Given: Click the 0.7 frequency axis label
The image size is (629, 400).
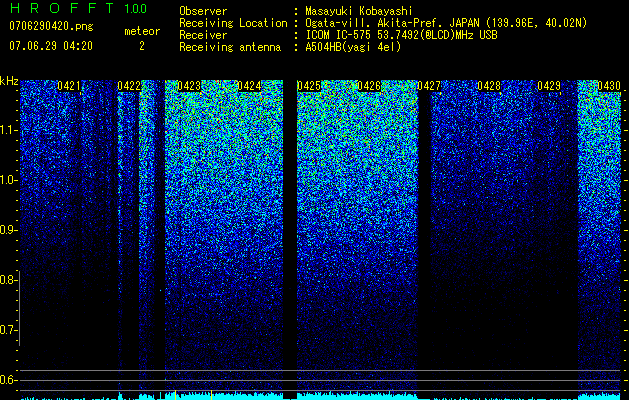Looking at the screenshot, I should [x=9, y=330].
